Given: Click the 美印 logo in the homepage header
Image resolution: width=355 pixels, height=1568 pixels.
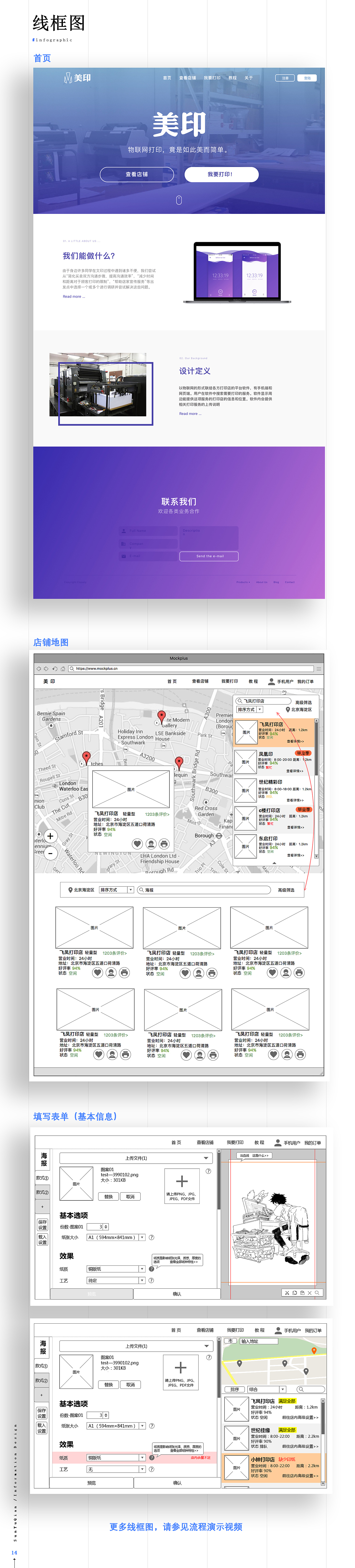Looking at the screenshot, I should (x=77, y=78).
